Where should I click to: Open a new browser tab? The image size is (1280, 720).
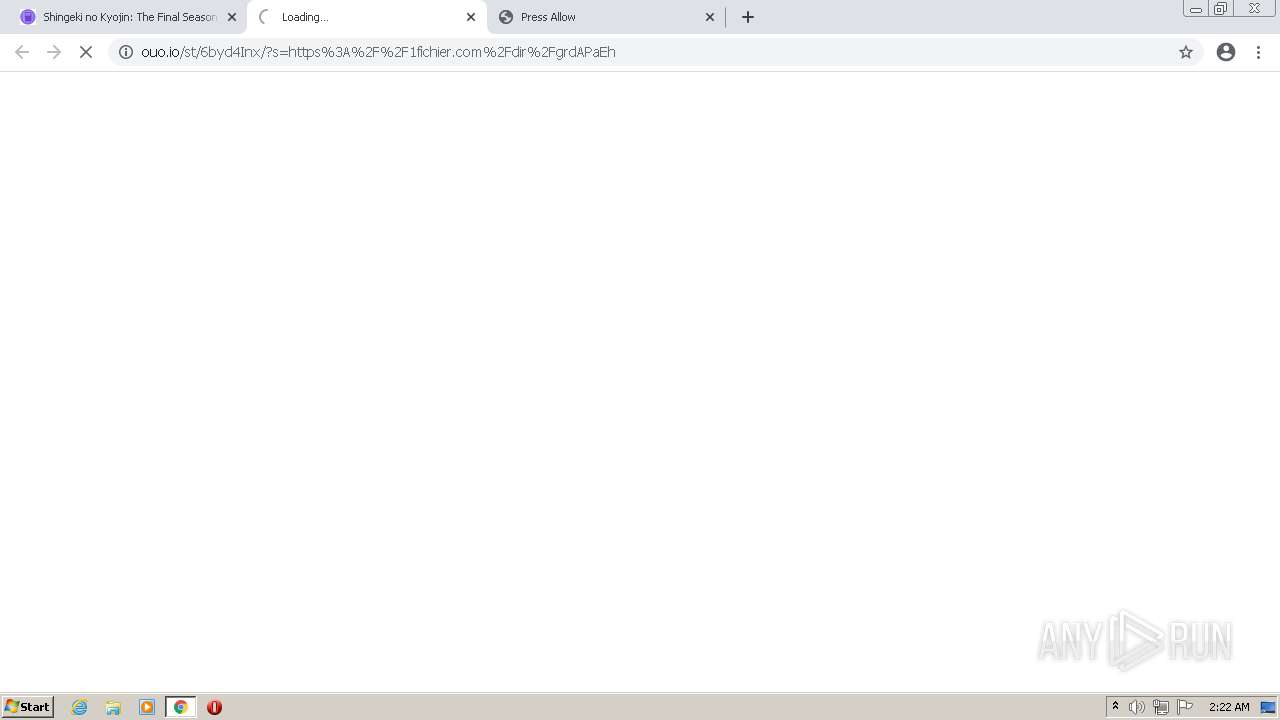[748, 17]
